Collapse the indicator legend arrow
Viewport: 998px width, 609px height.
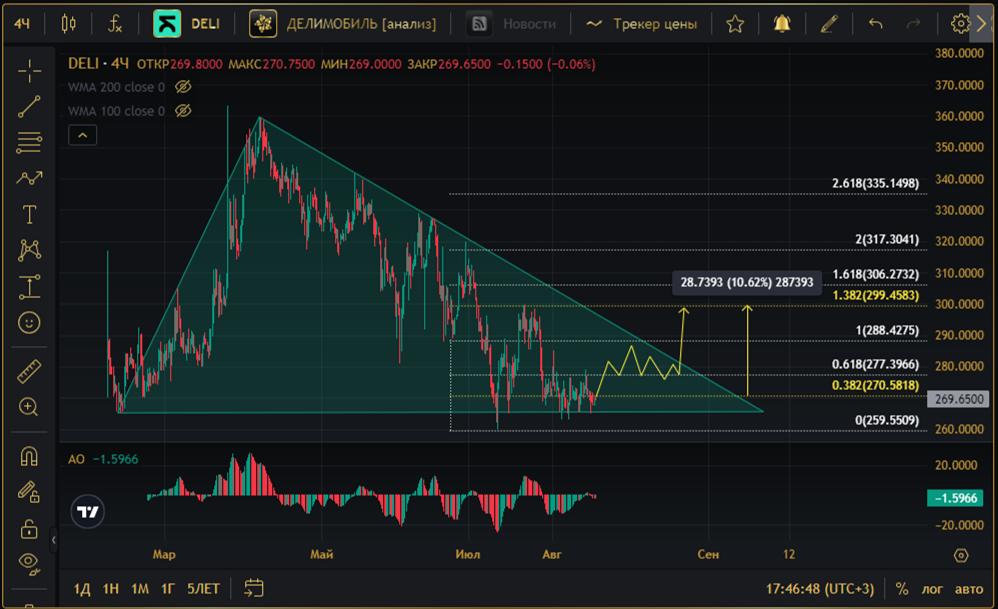(x=83, y=135)
